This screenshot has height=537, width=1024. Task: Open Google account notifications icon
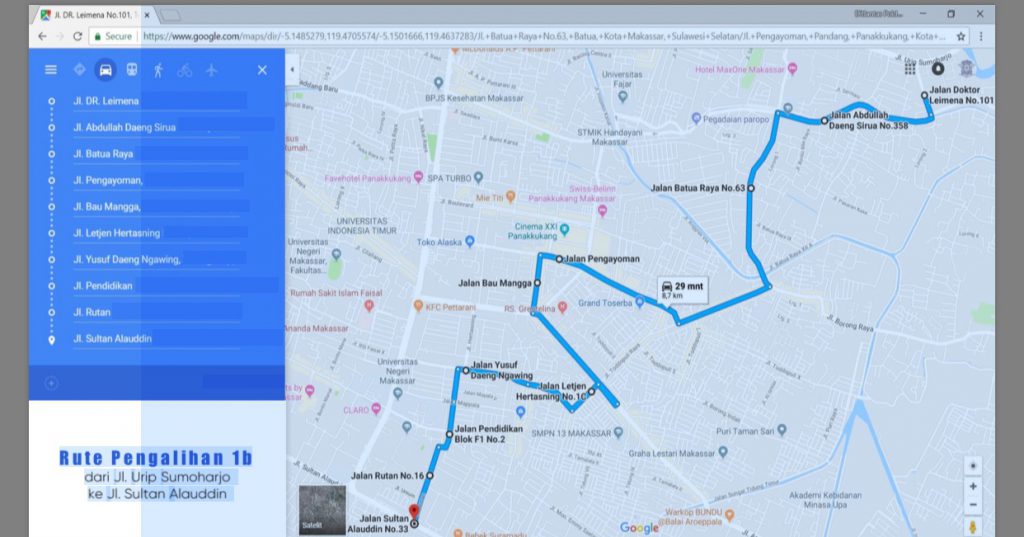click(938, 69)
